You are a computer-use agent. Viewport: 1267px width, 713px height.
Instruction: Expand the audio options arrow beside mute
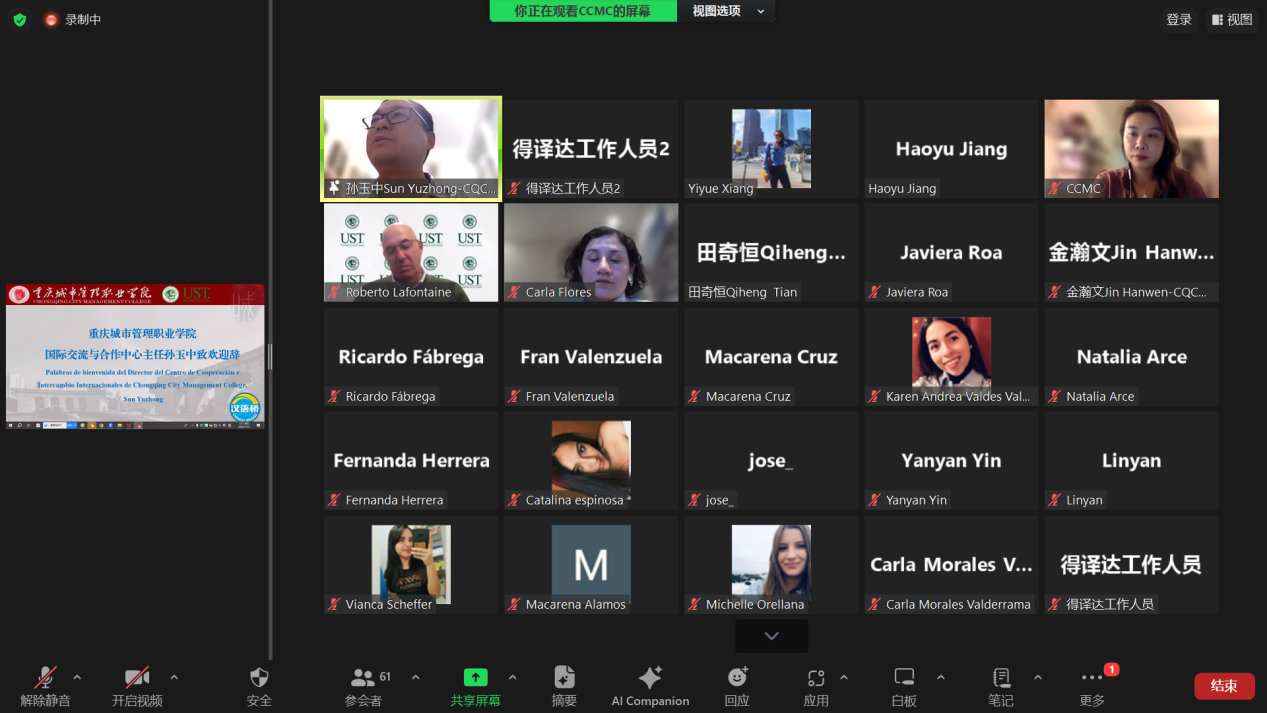(77, 677)
